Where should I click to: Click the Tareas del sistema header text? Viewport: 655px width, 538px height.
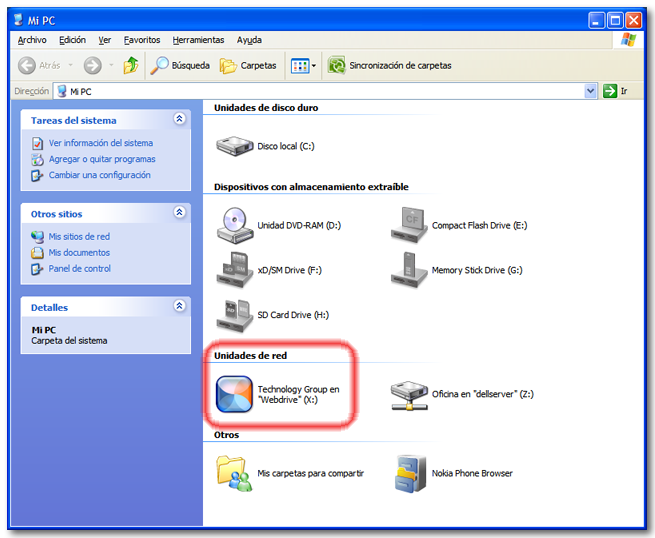(x=74, y=121)
